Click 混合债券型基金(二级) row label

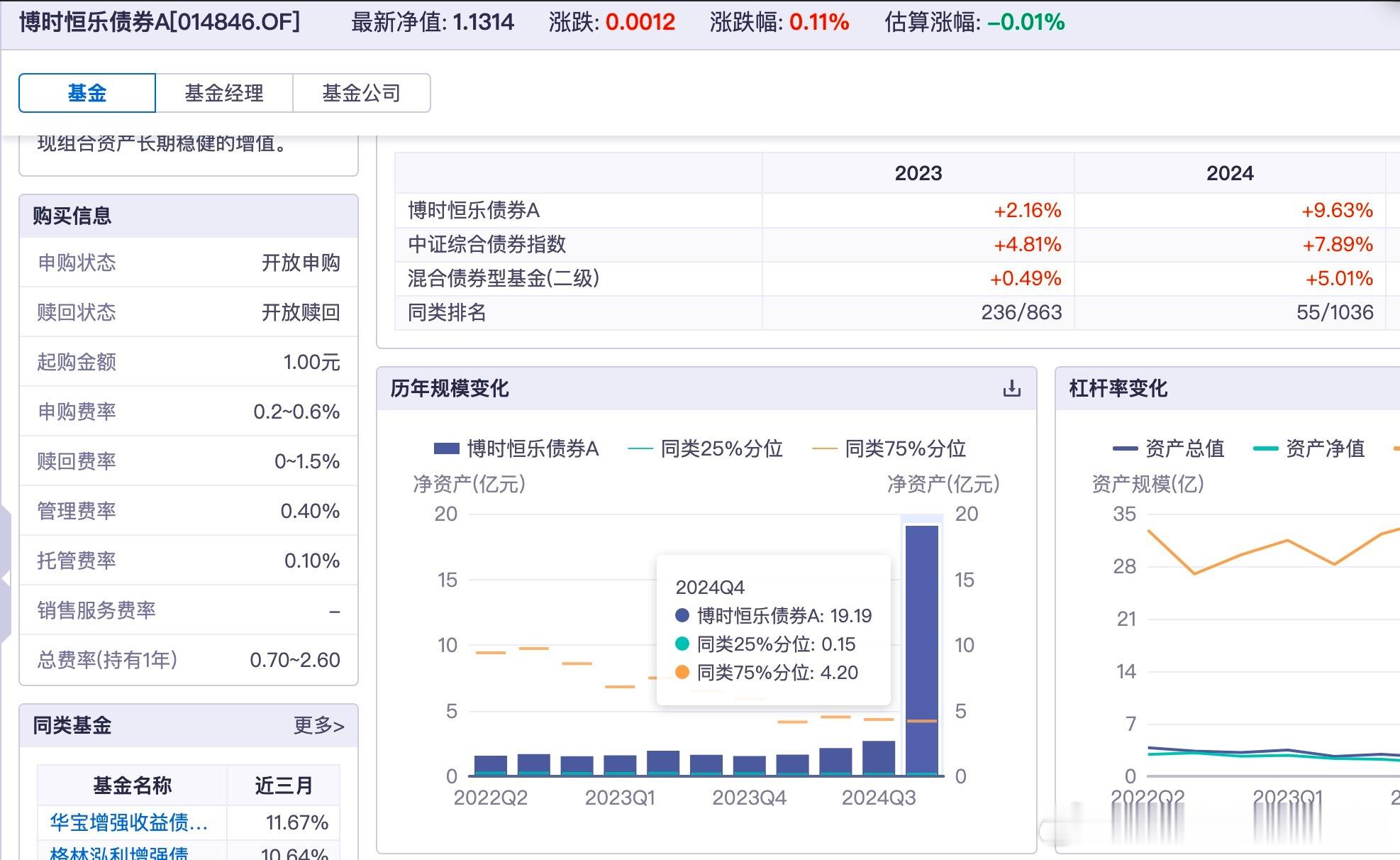coord(504,278)
